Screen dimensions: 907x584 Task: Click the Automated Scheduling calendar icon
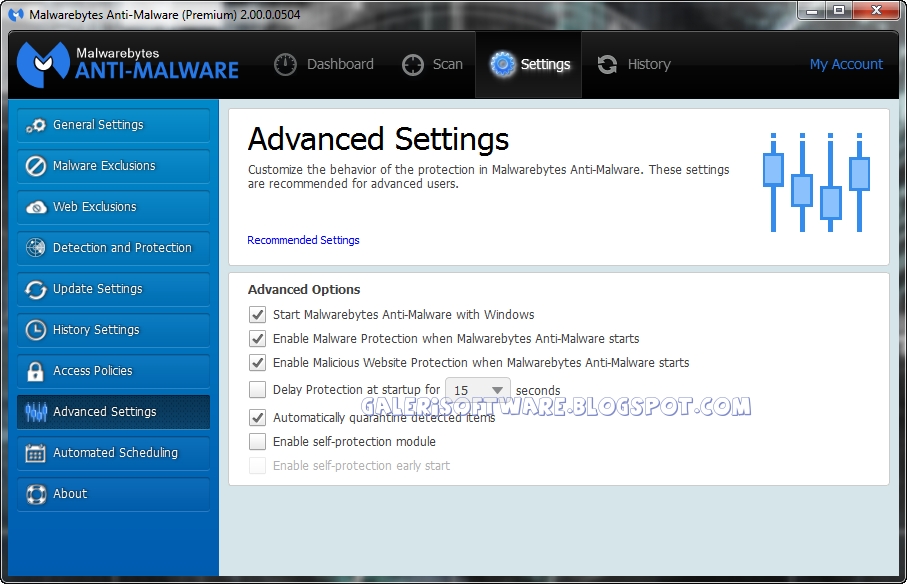click(x=35, y=453)
